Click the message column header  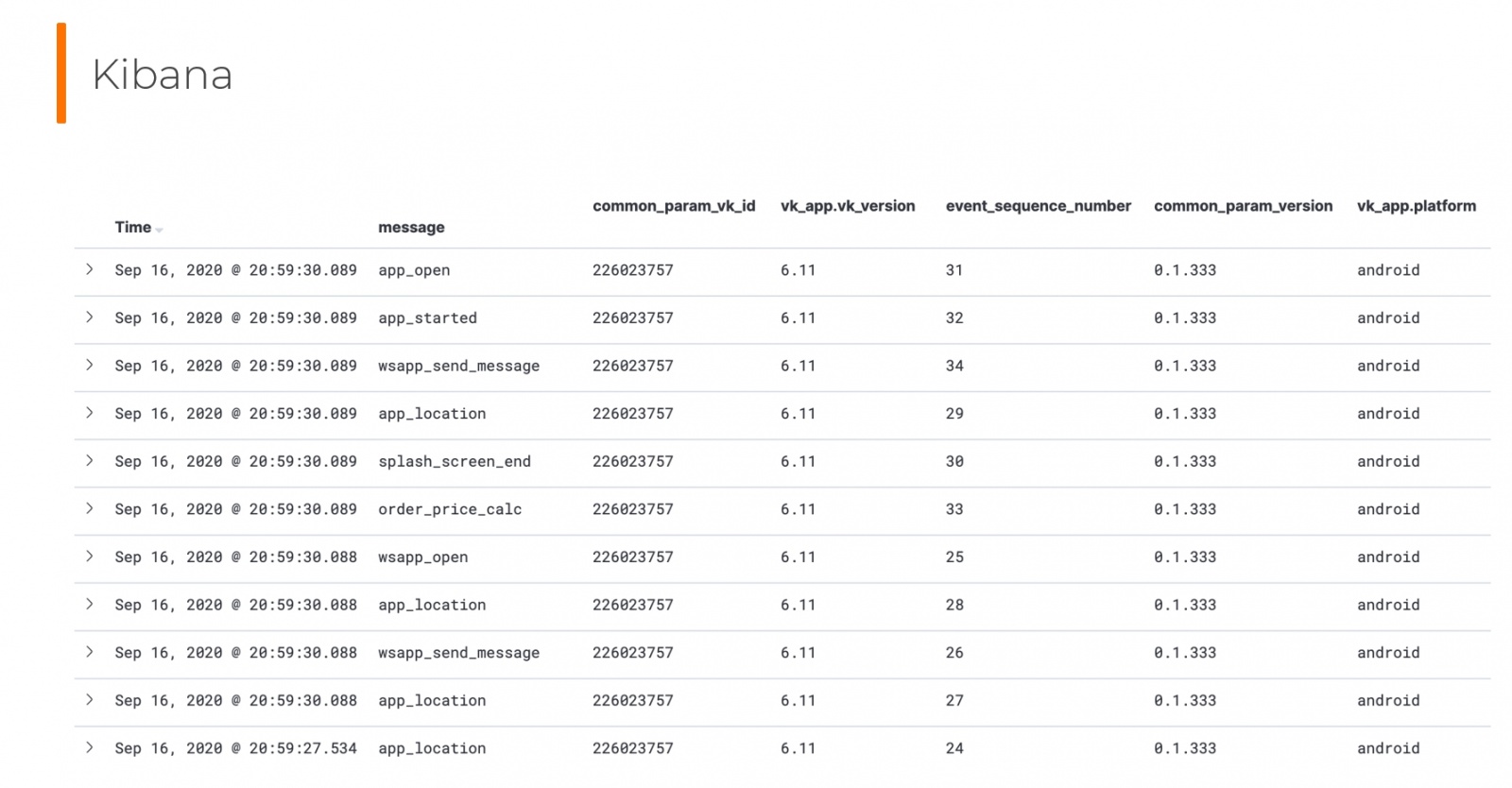(x=411, y=227)
